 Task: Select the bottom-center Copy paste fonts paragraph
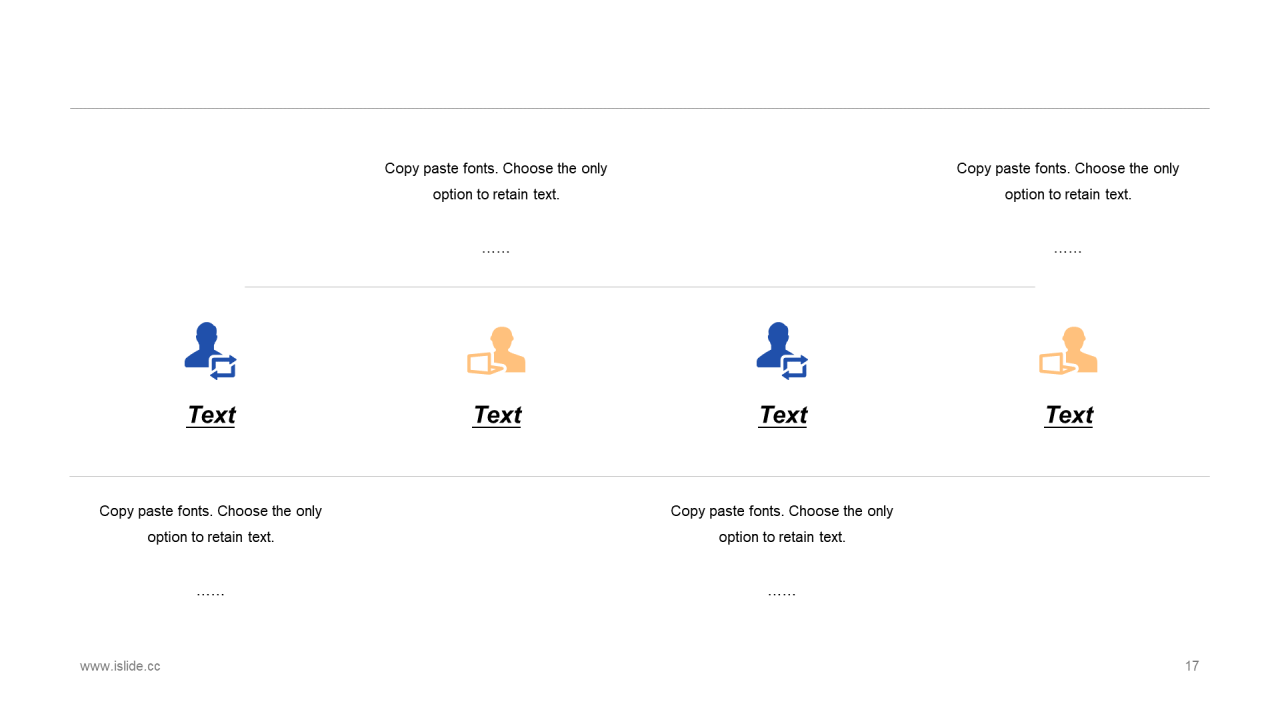pyautogui.click(x=782, y=524)
